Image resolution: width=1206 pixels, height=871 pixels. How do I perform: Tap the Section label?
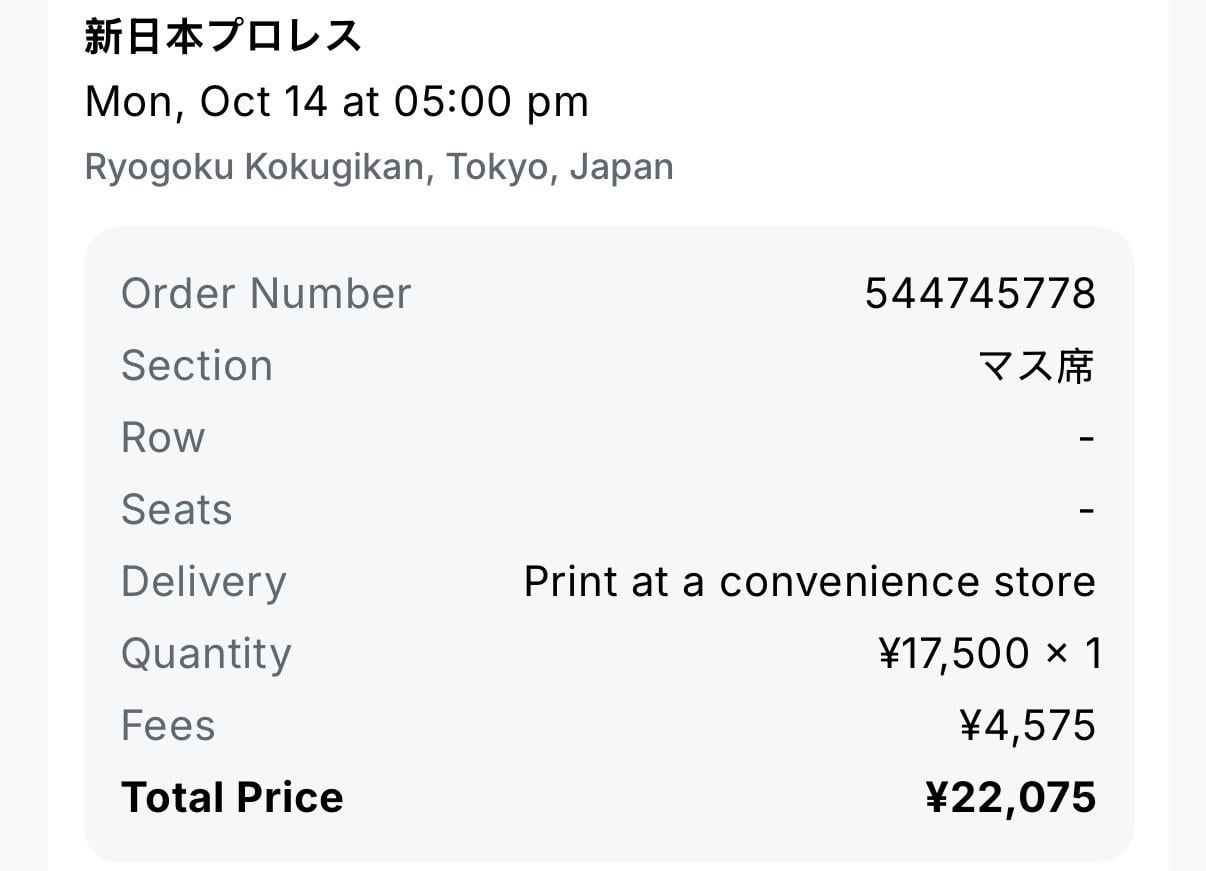click(197, 366)
